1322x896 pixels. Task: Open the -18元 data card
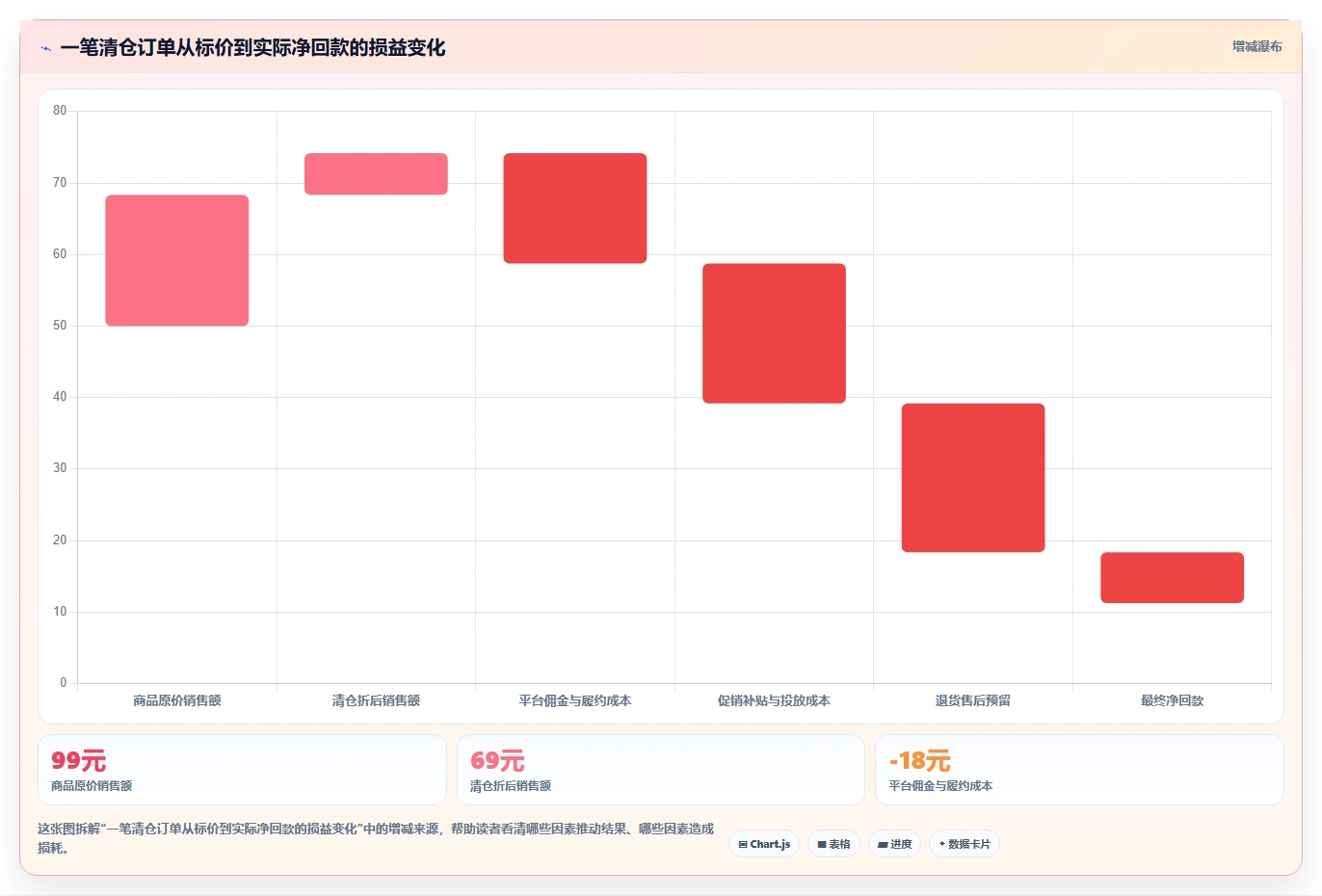1079,770
